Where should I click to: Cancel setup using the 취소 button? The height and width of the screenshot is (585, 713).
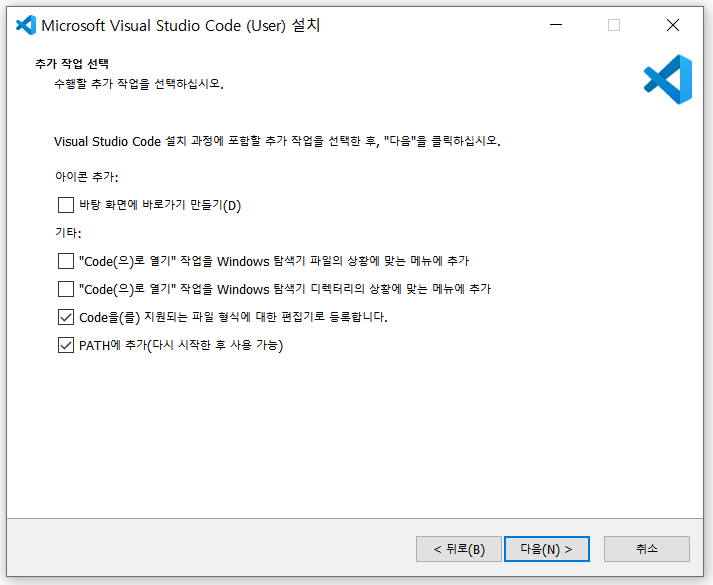(x=647, y=549)
